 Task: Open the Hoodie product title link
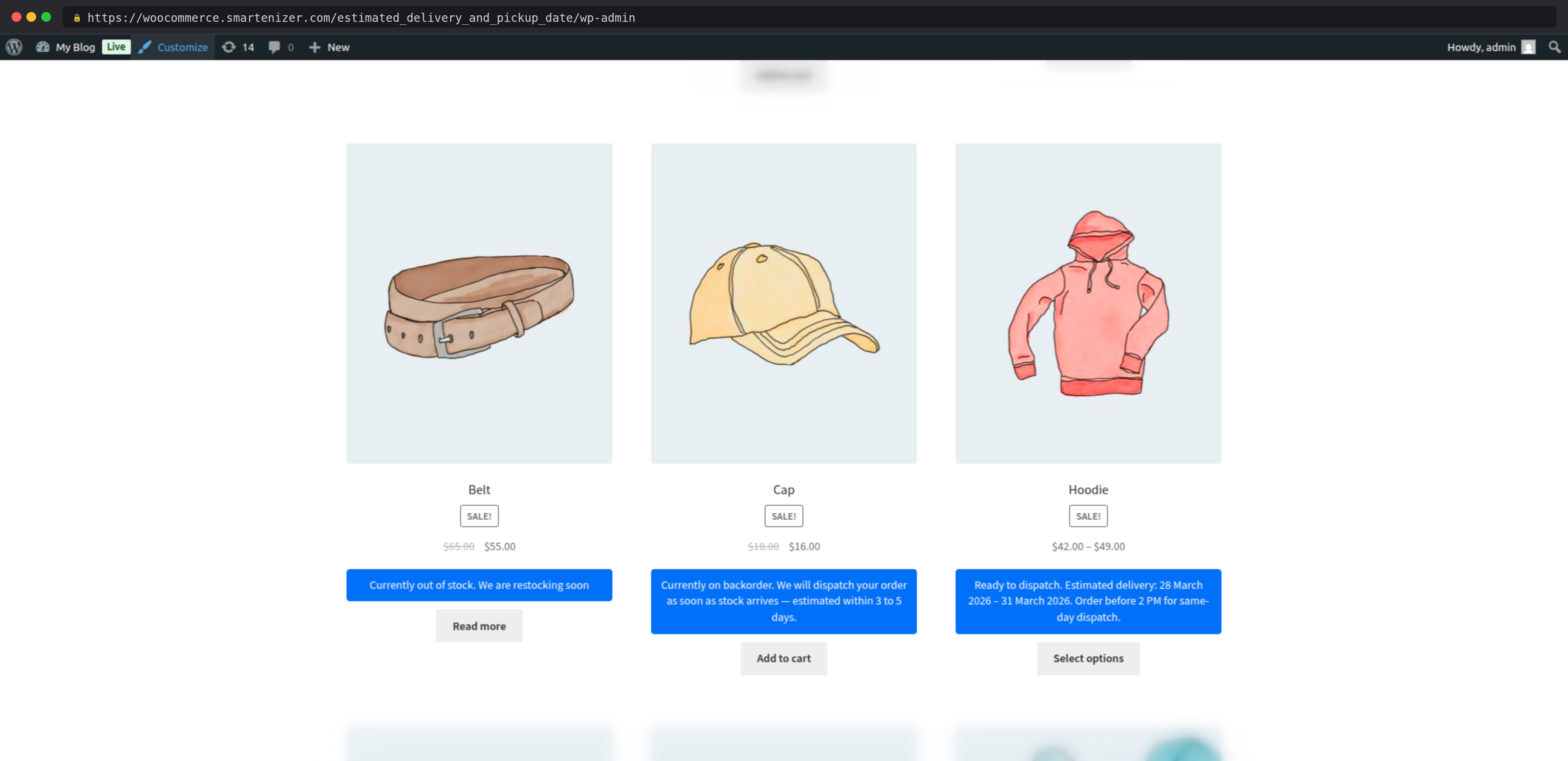(1088, 489)
